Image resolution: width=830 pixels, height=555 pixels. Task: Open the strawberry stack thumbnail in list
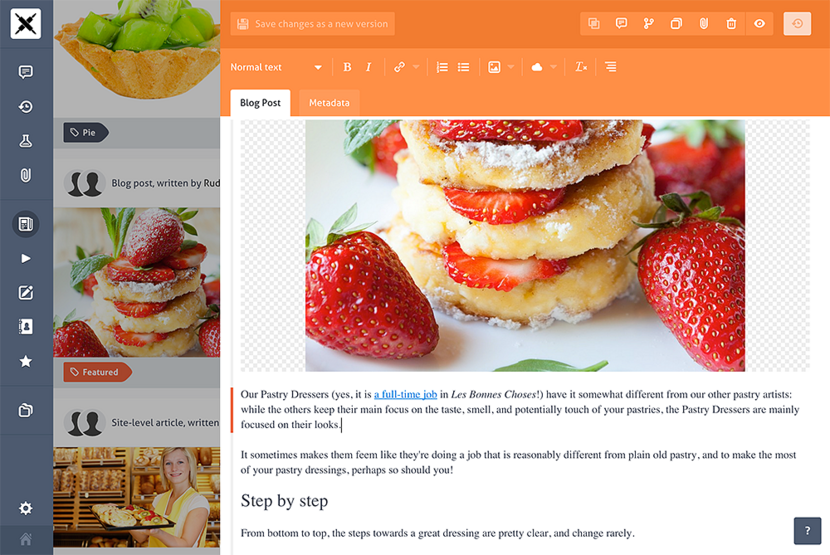[137, 282]
